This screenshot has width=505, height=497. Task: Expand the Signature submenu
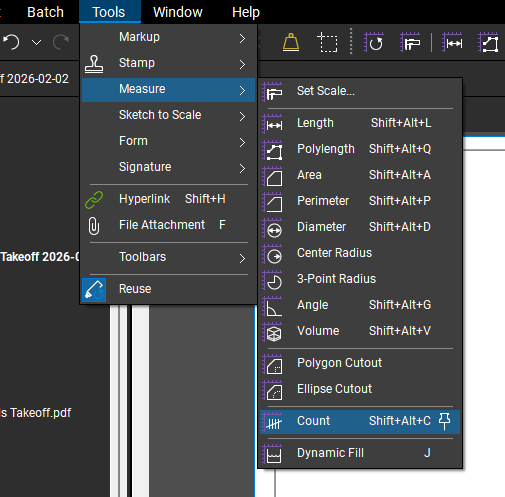click(x=168, y=167)
